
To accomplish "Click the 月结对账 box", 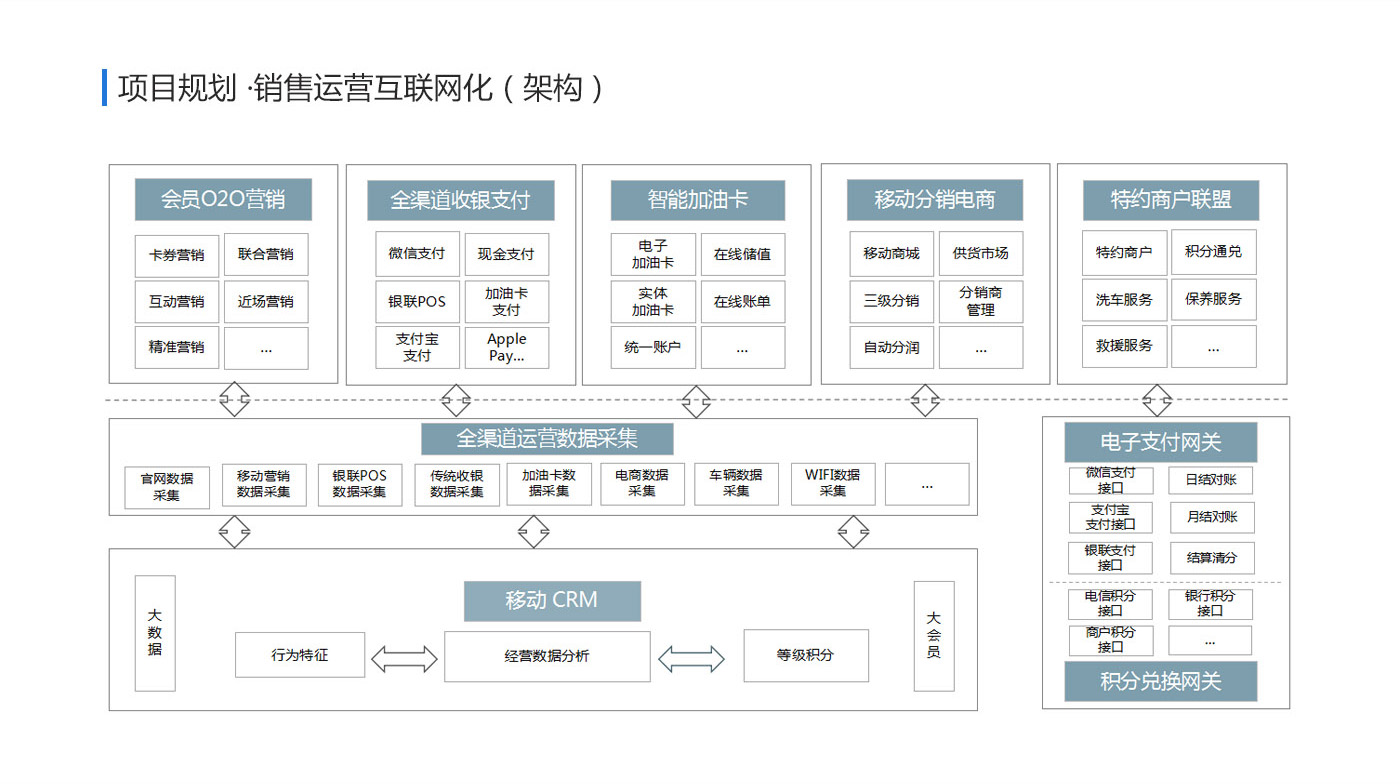I will [1211, 517].
